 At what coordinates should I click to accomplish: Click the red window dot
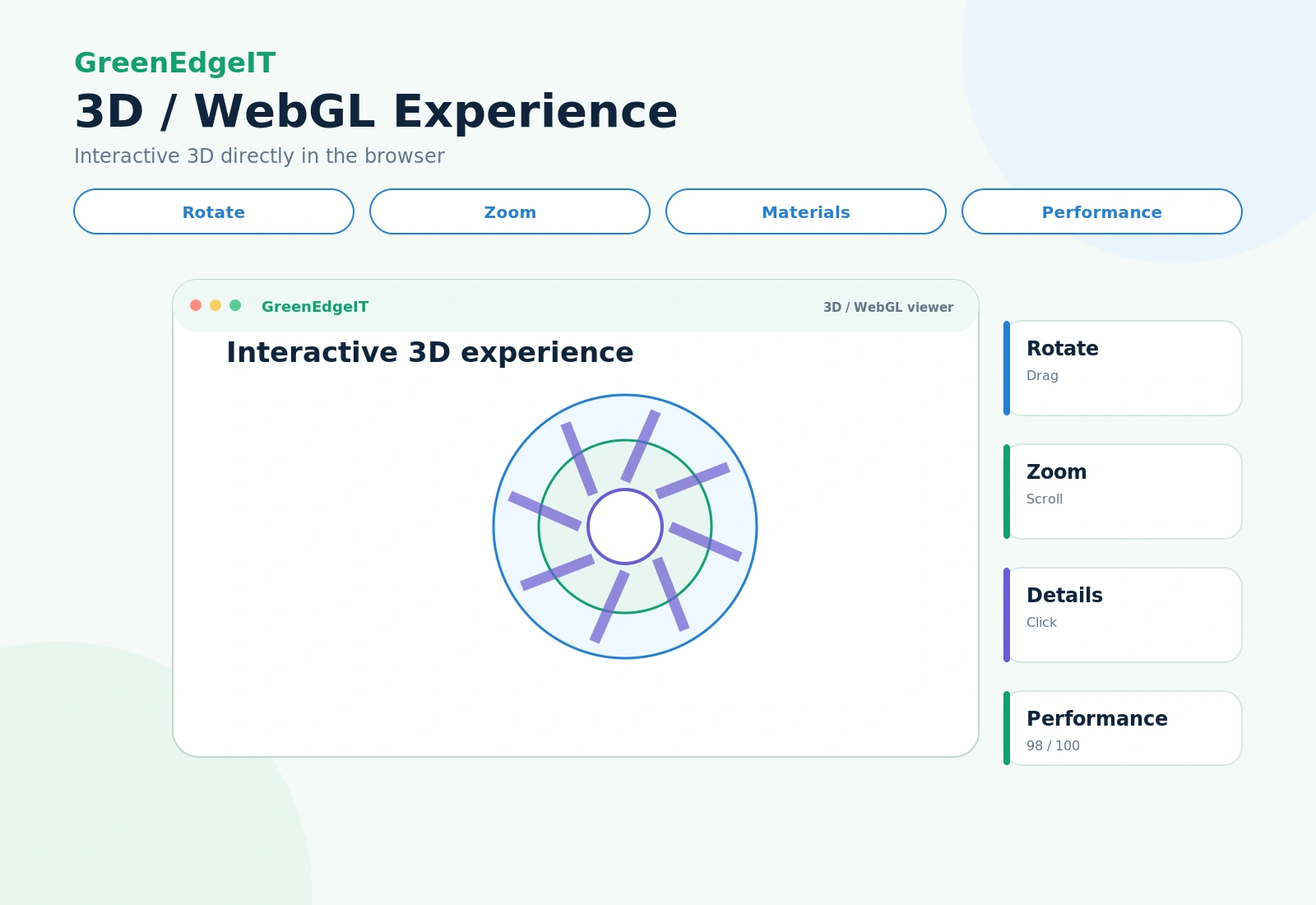[196, 305]
